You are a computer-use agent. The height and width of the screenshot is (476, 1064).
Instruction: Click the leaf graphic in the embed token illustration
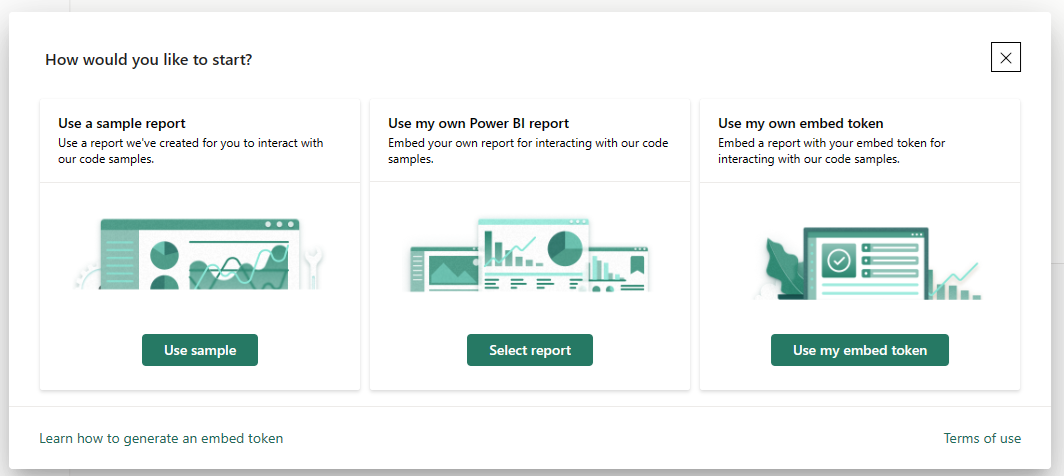[x=783, y=266]
